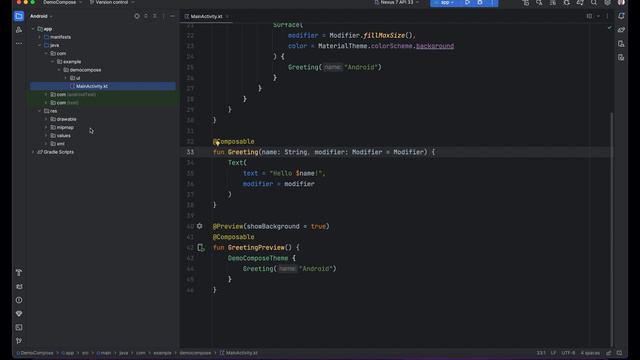640x360 pixels.
Task: Collapse the res folder
Action: 40,111
